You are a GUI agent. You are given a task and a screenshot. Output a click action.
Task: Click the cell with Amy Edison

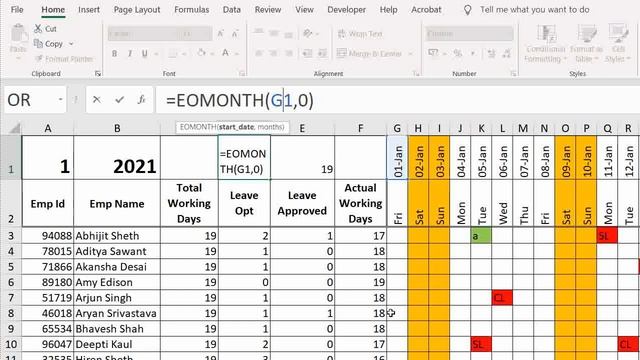tap(117, 282)
